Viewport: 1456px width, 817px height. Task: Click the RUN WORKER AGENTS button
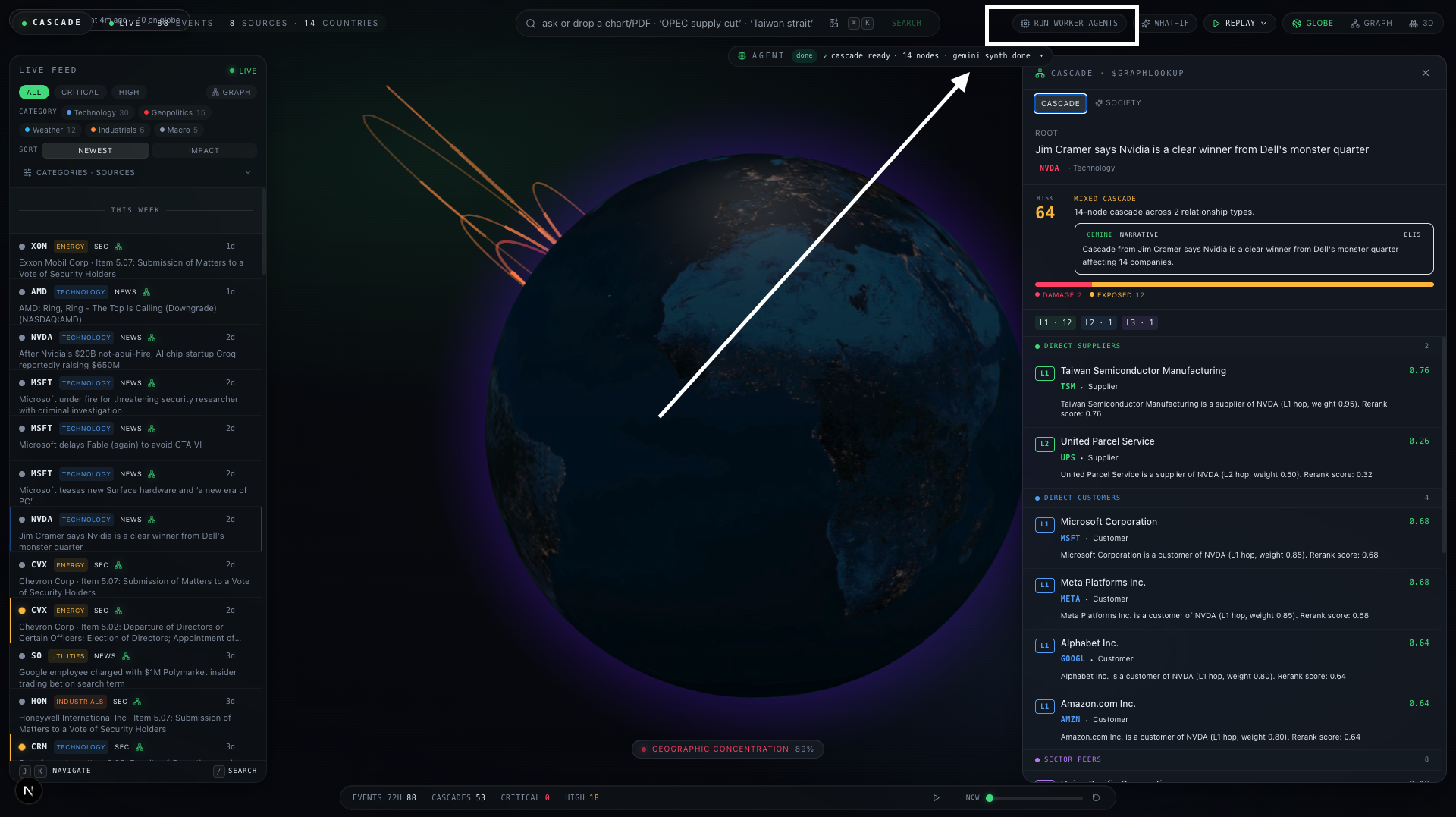(x=1069, y=24)
